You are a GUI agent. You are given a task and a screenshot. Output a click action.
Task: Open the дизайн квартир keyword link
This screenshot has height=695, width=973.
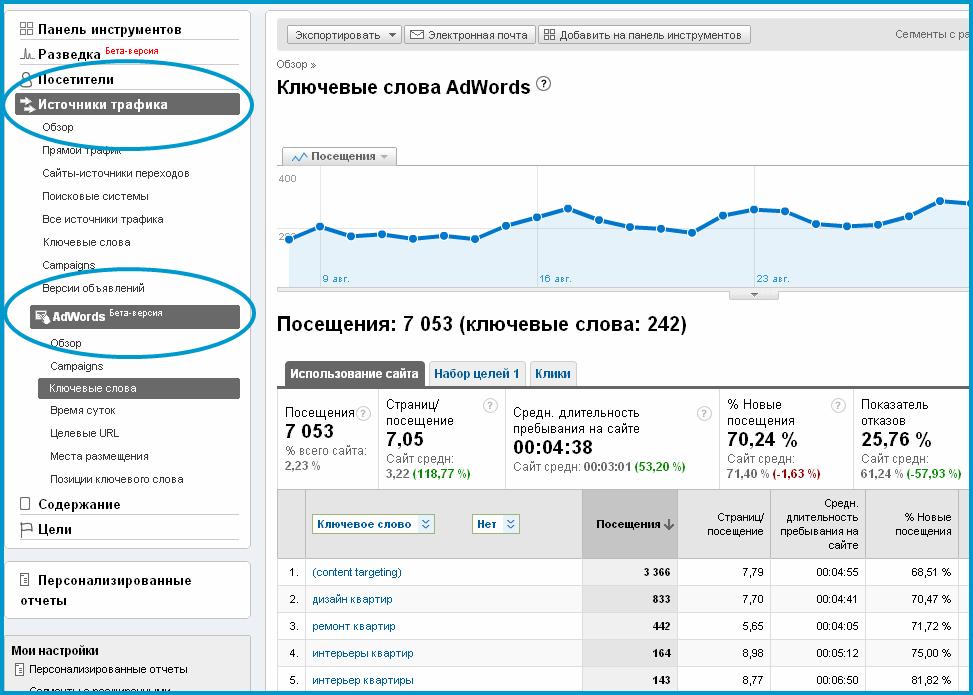click(x=352, y=599)
